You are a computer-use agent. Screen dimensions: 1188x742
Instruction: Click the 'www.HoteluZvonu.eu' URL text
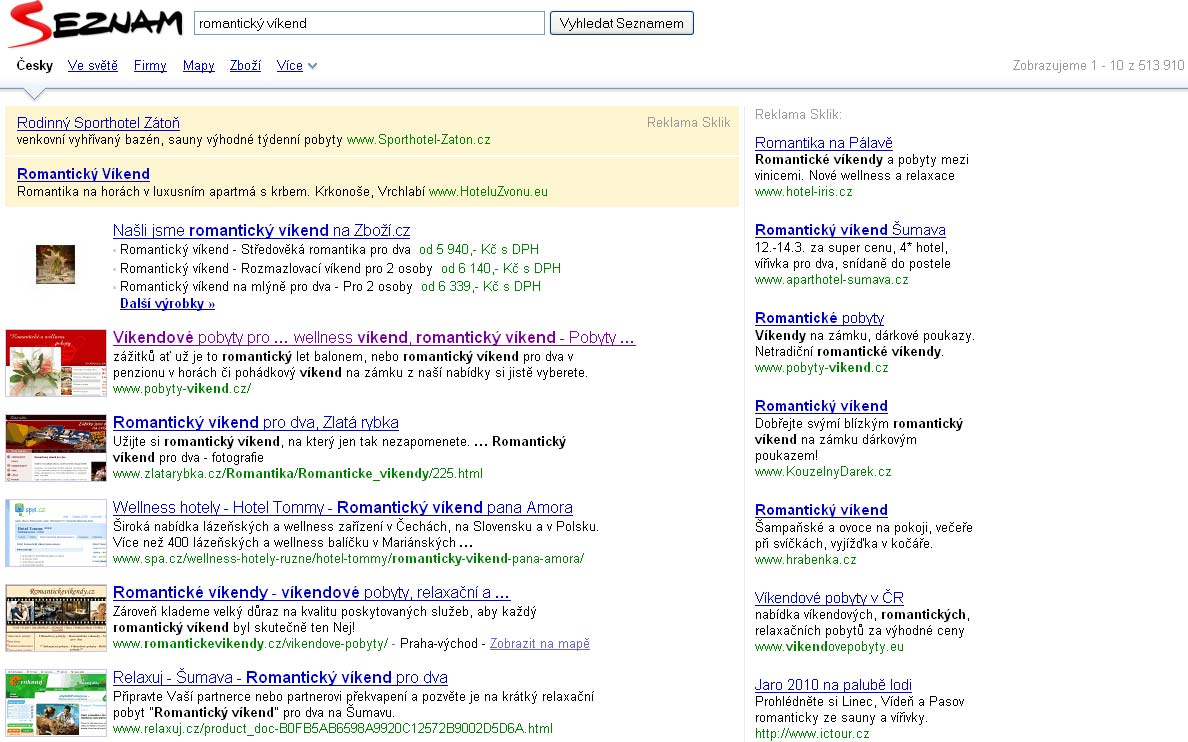coord(488,192)
